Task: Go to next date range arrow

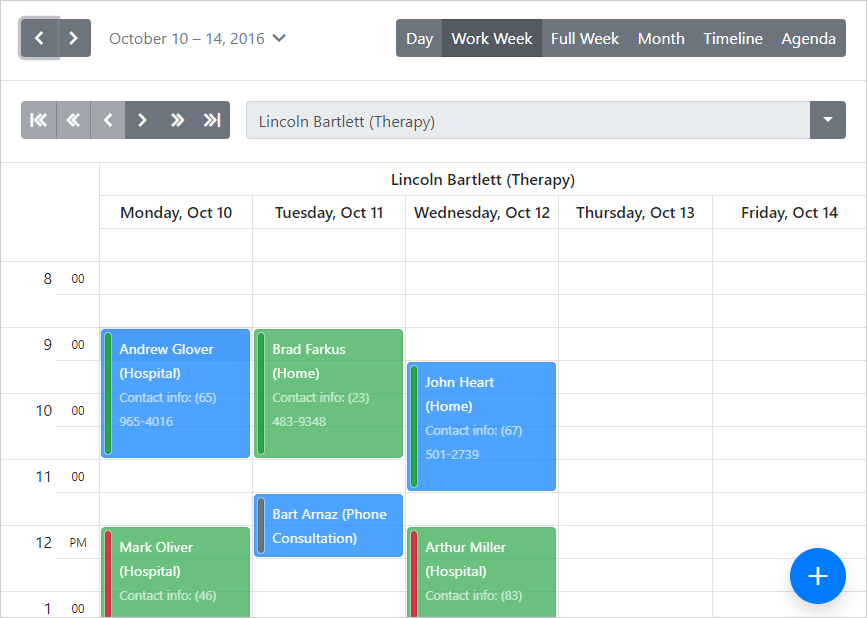Action: click(x=74, y=39)
